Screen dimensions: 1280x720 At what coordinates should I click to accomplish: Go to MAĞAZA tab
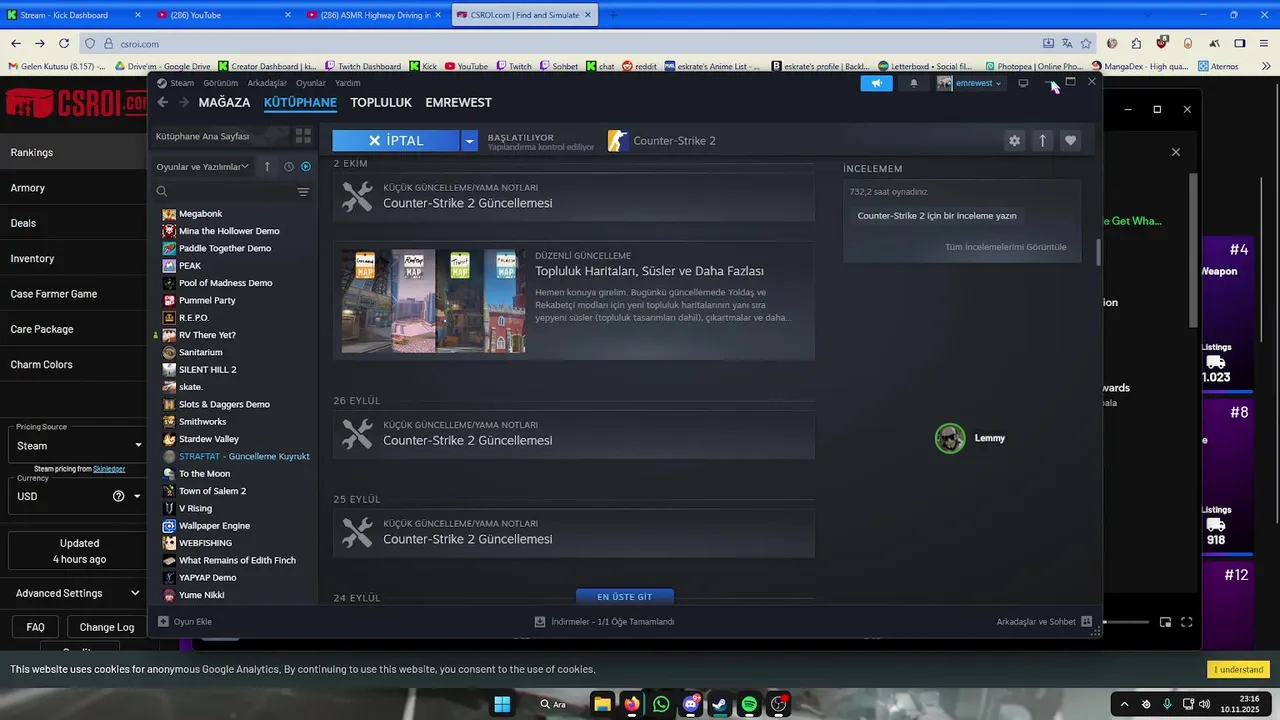[x=224, y=102]
